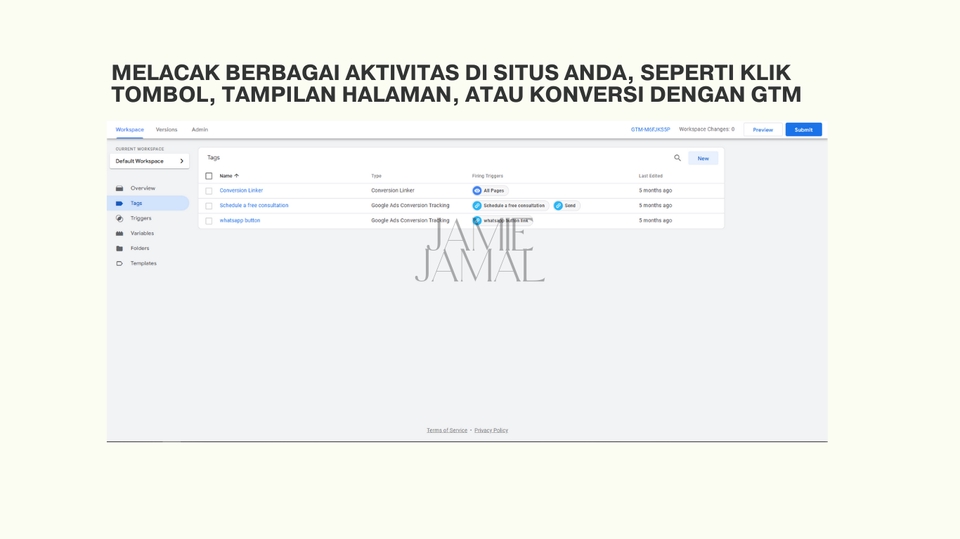
Task: Open the GTM-M6FJK55P container ID link
Action: pos(650,130)
